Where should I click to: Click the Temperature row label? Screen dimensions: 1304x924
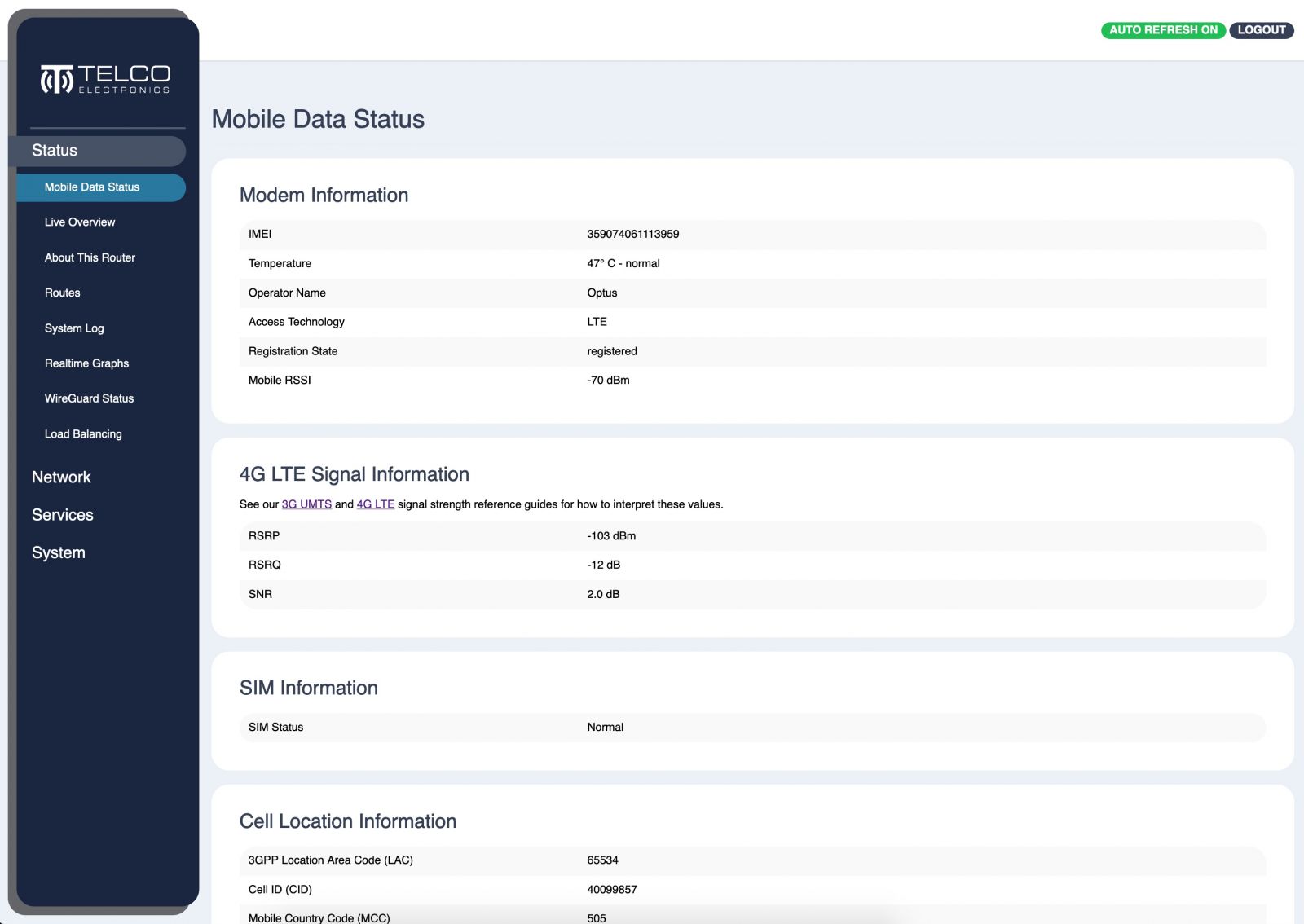click(280, 263)
